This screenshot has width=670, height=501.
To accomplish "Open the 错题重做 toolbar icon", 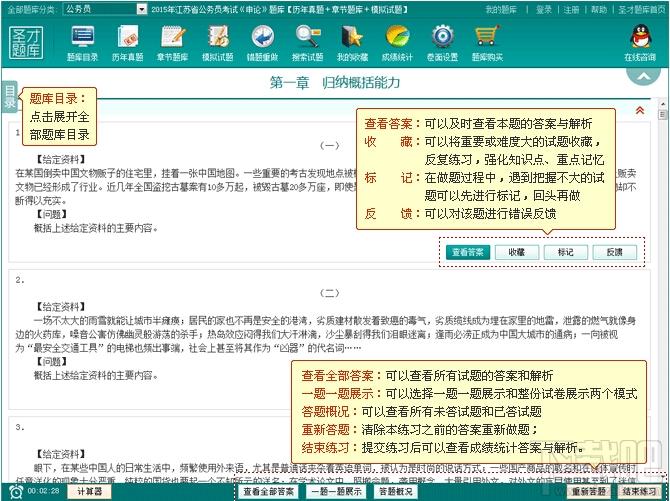I will 262,43.
